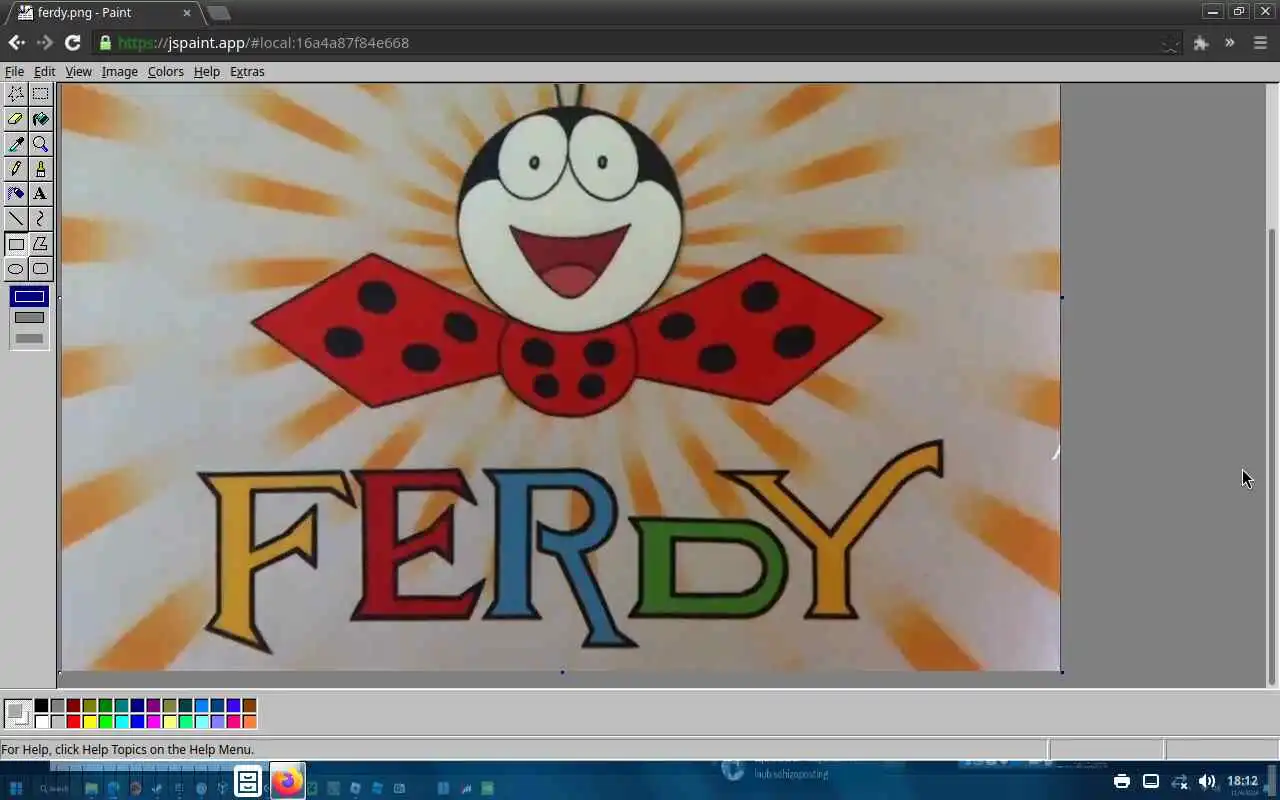Open the View menu
Screen dimensions: 1280x800
pos(78,72)
